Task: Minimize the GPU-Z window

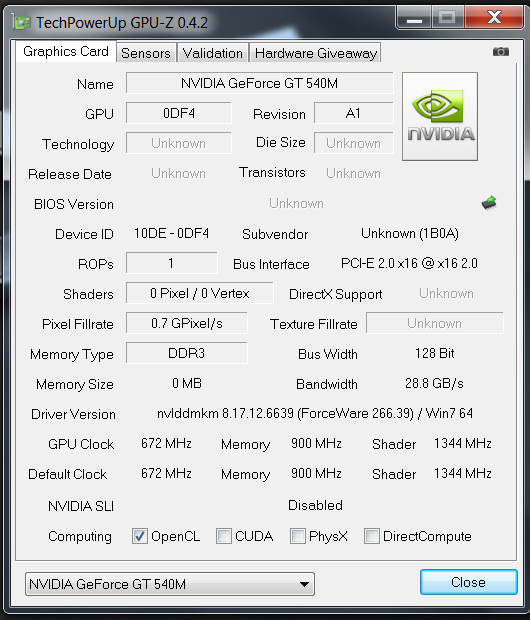Action: 414,18
